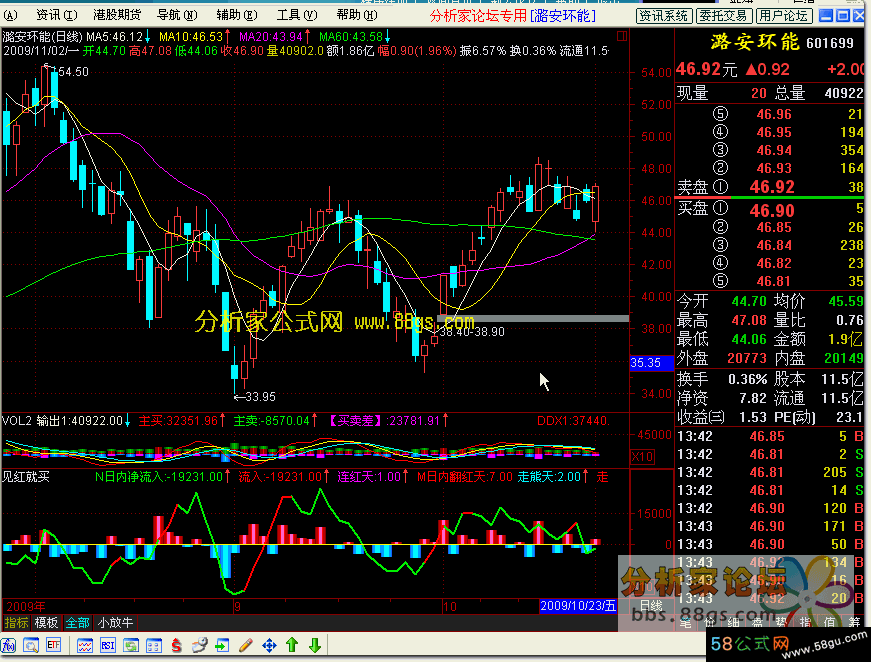Switch to the 全部 tab
Screen dimensions: 871x662
pyautogui.click(x=77, y=623)
